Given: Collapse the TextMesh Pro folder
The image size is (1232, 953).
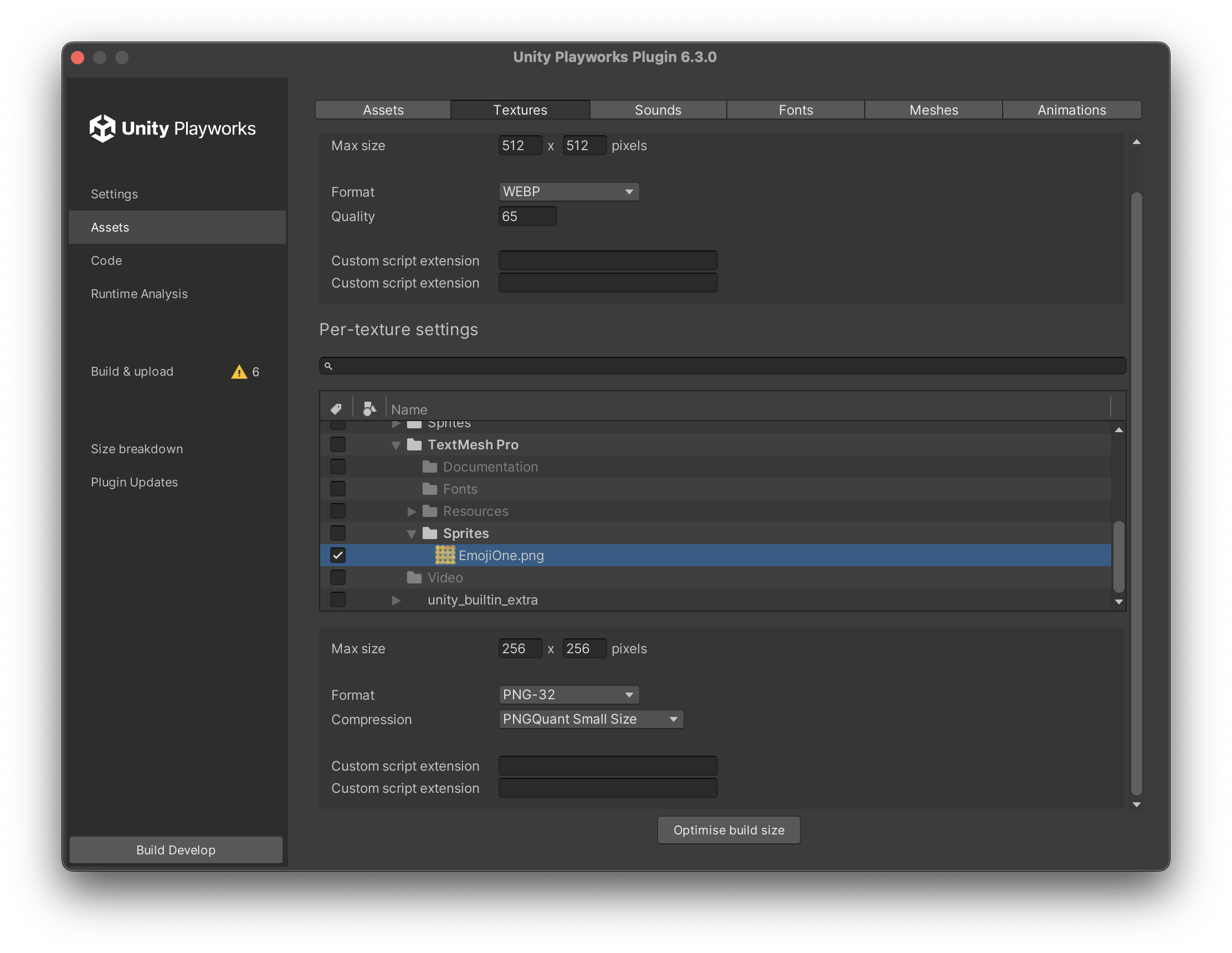Looking at the screenshot, I should (396, 445).
